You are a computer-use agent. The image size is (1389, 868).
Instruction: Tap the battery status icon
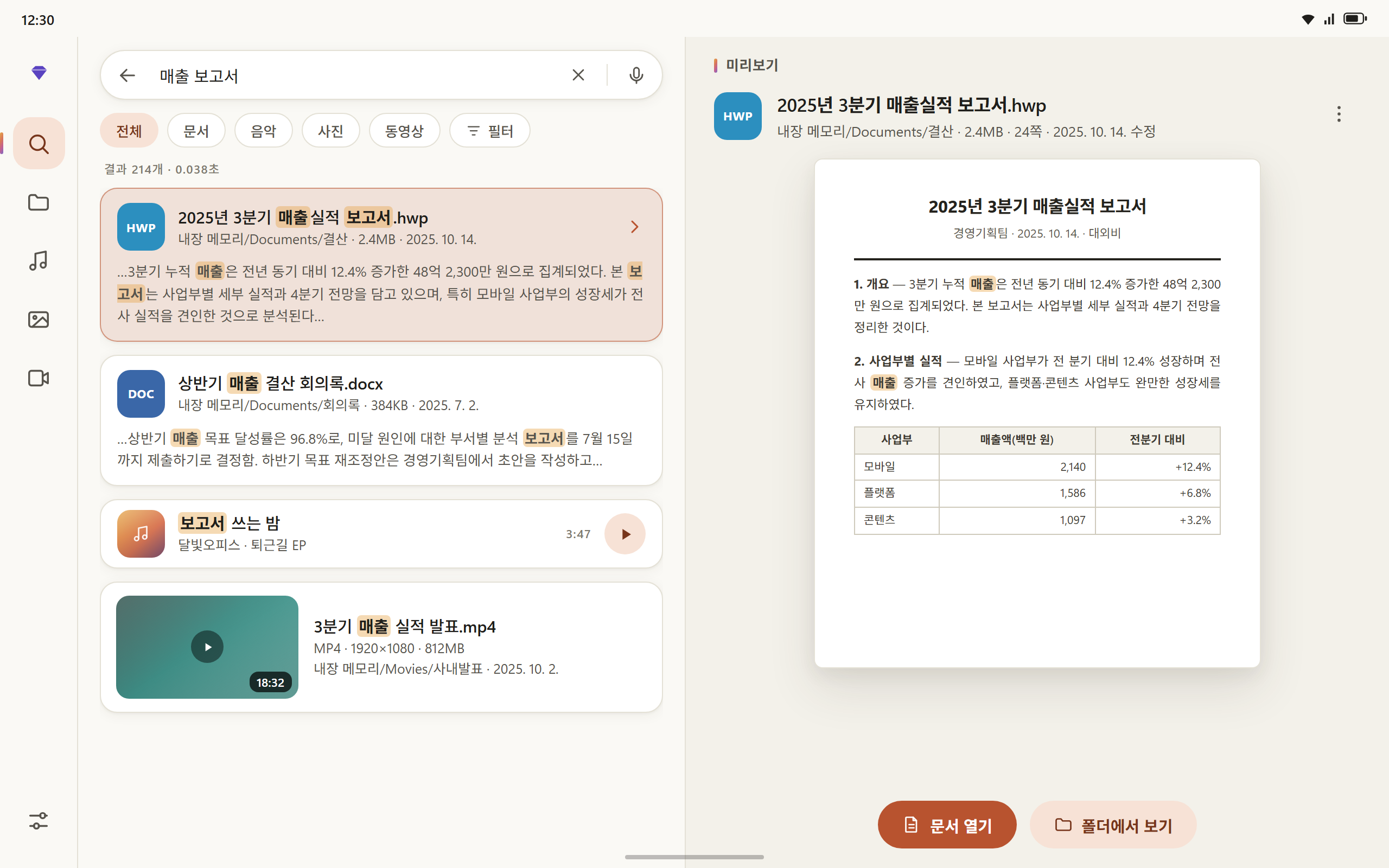pos(1355,19)
